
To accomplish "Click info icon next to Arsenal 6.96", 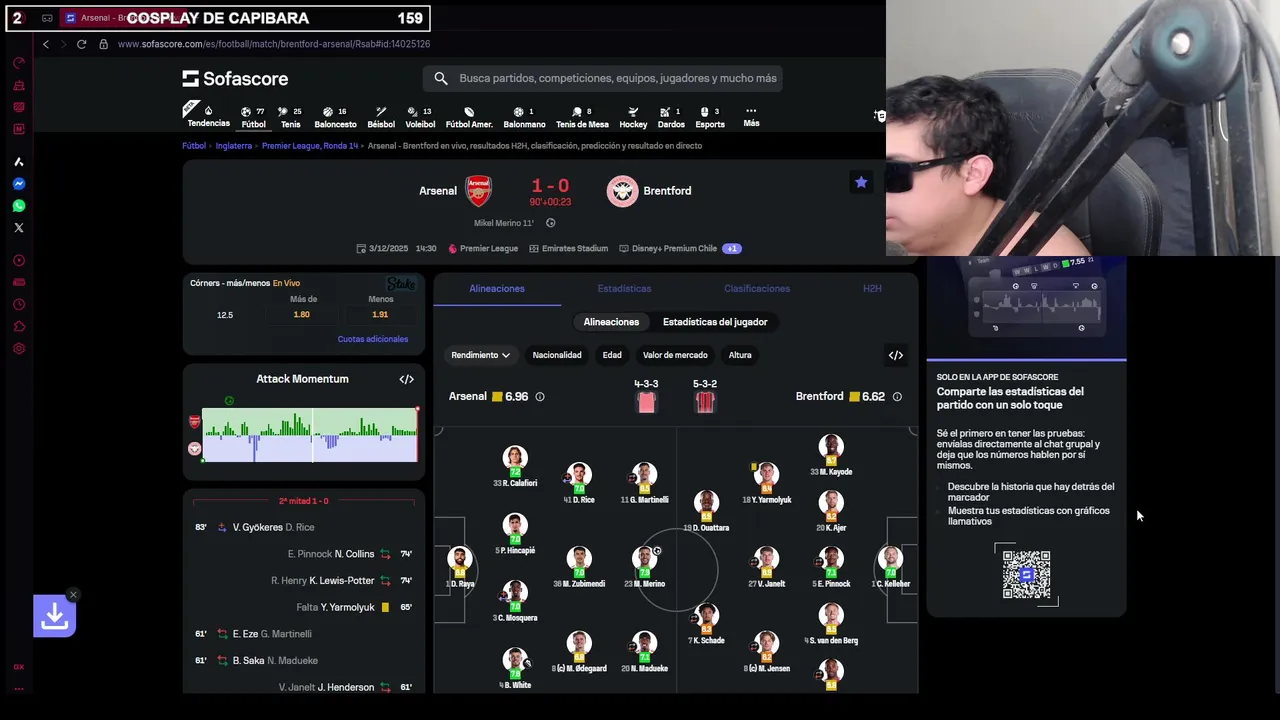I will click(540, 397).
